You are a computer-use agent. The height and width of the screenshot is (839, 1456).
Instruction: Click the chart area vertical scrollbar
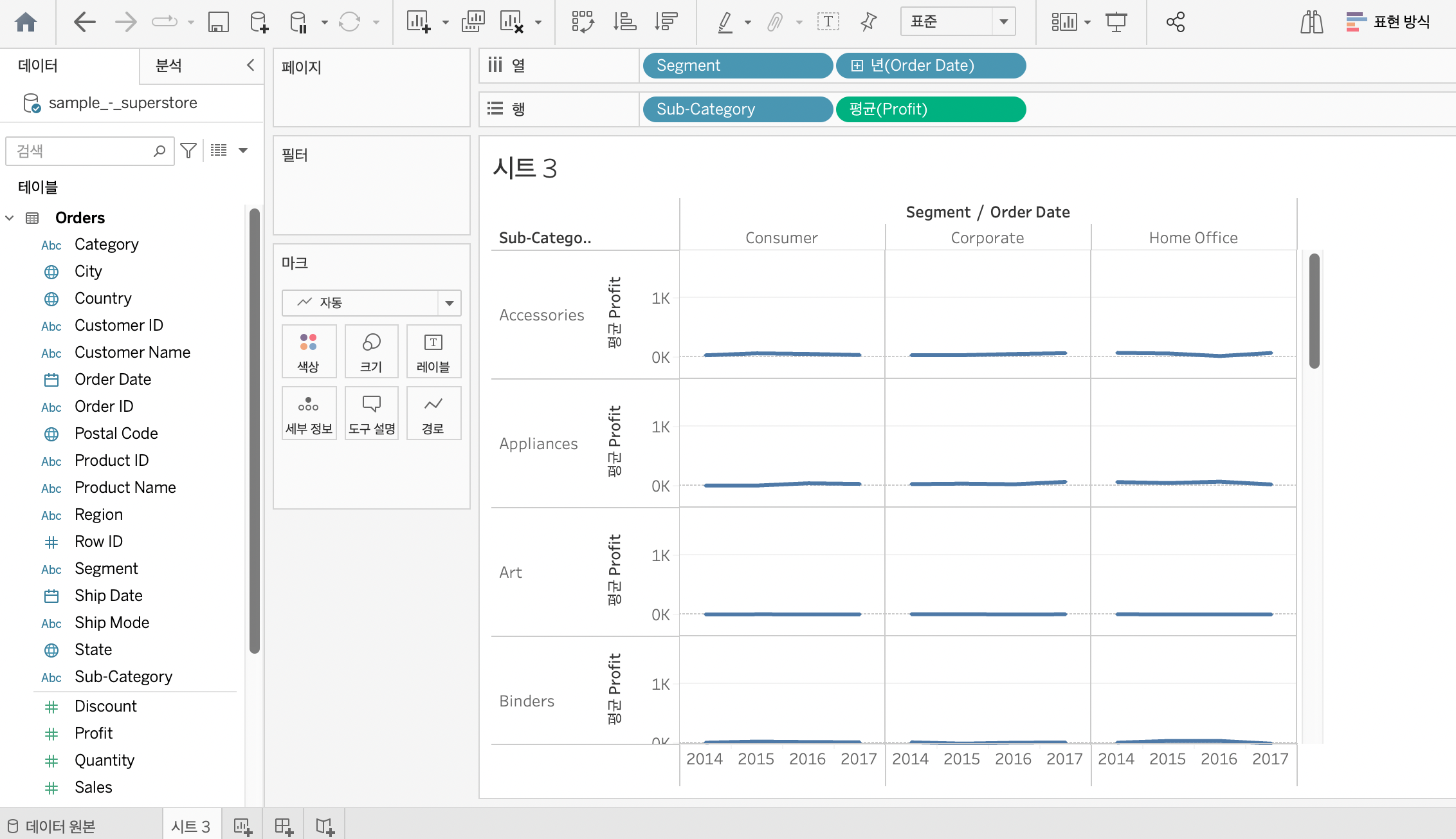(1314, 312)
